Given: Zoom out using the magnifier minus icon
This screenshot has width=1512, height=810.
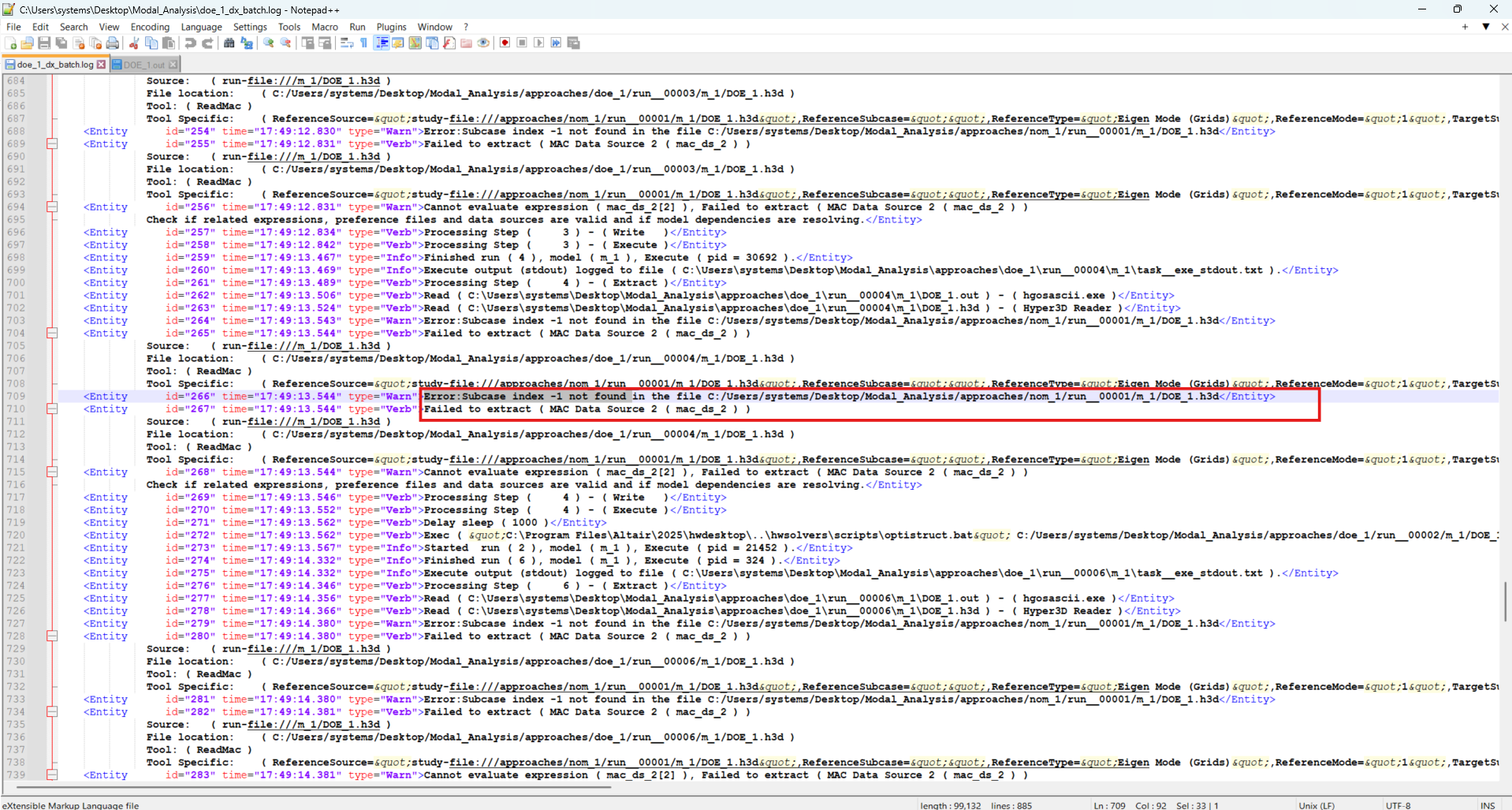Looking at the screenshot, I should click(x=285, y=43).
